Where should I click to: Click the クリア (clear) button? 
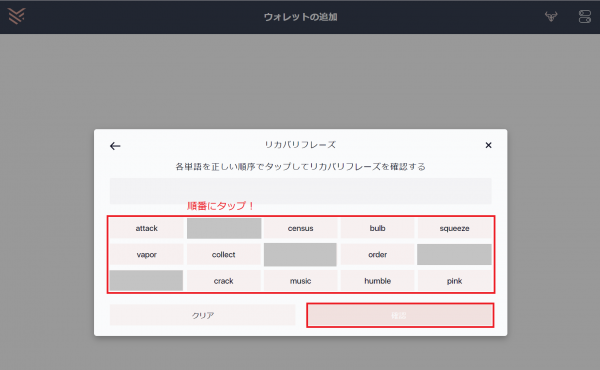pos(202,315)
